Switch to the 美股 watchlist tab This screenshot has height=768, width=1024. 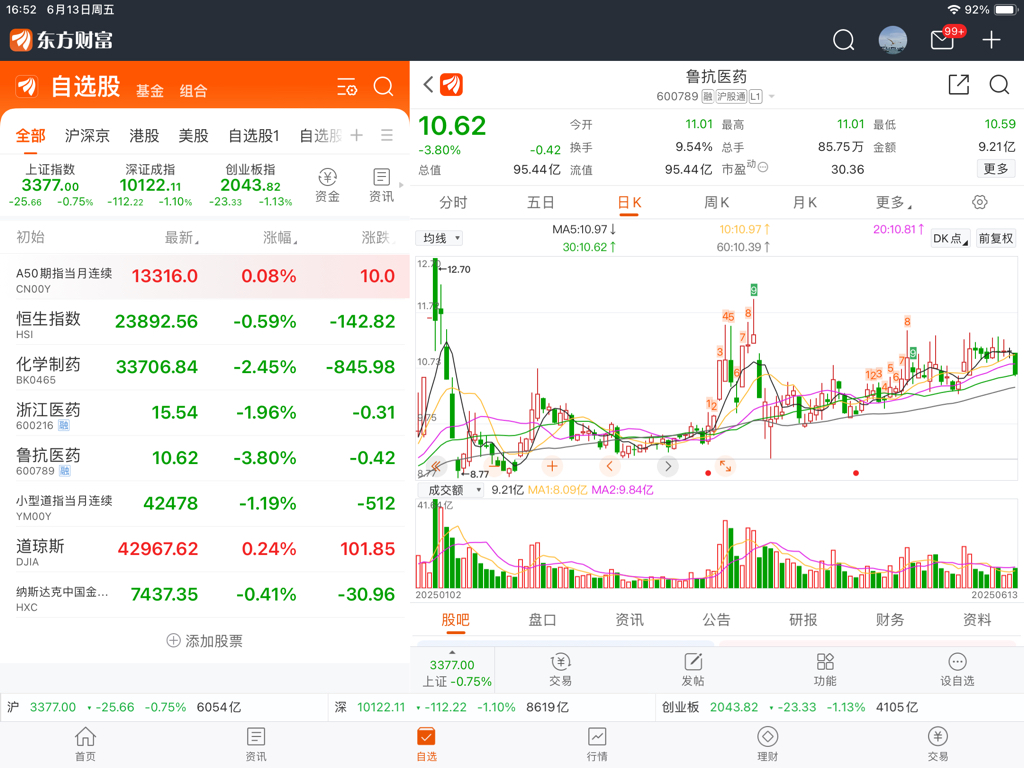click(x=193, y=135)
